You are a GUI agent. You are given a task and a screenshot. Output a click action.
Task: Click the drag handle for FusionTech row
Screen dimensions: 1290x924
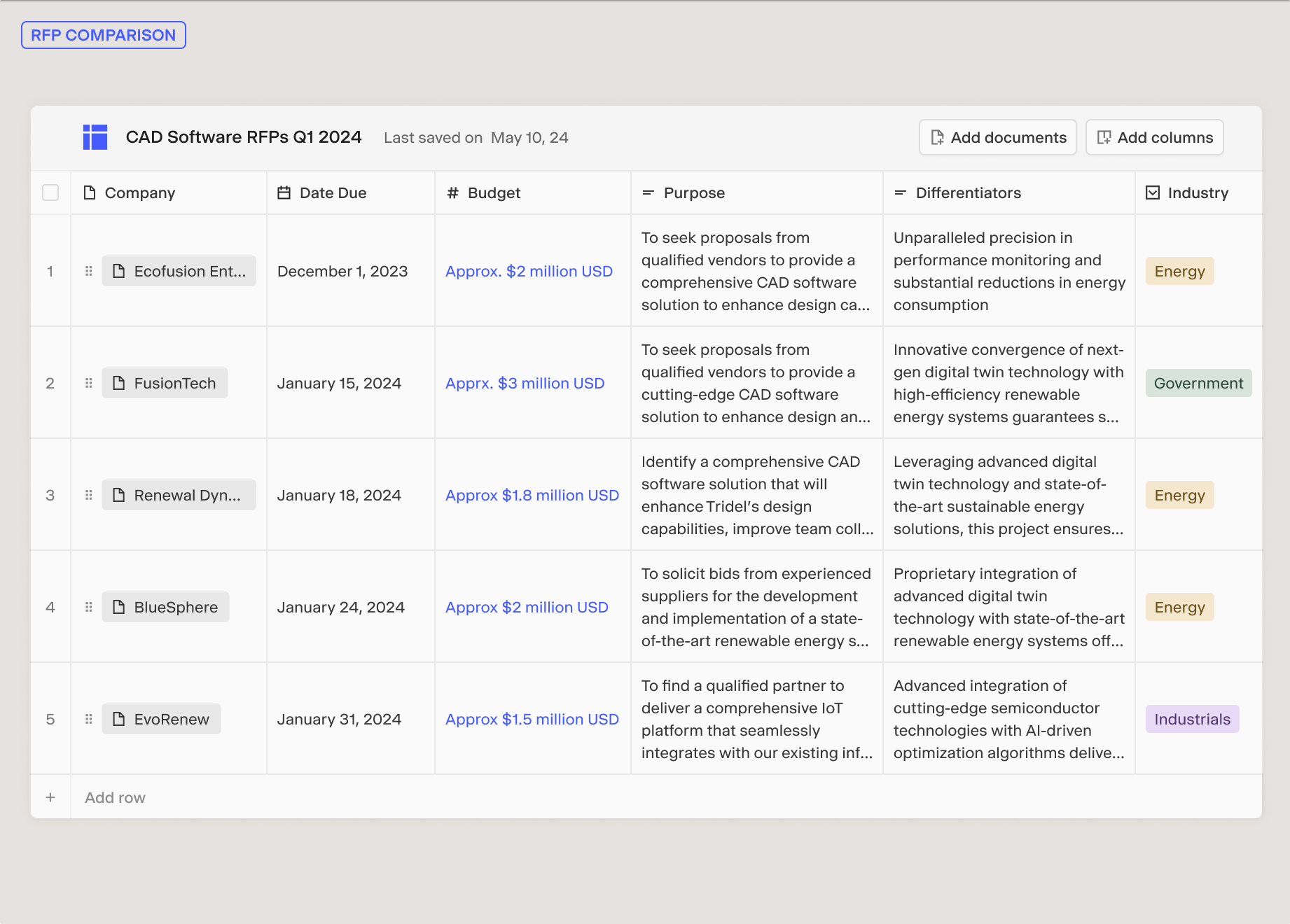89,383
